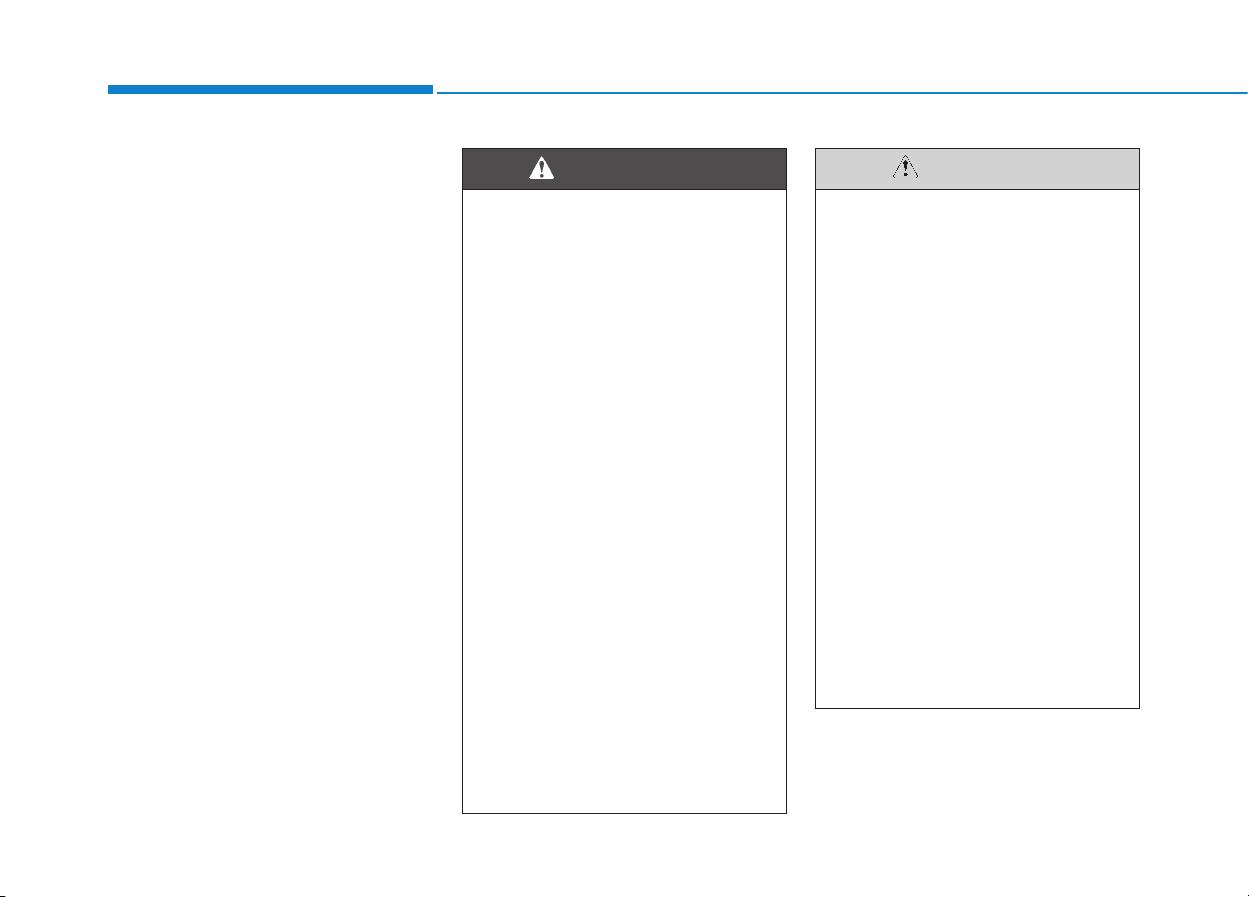Select the light gray caution header bar
This screenshot has width=1249, height=897.
point(977,169)
